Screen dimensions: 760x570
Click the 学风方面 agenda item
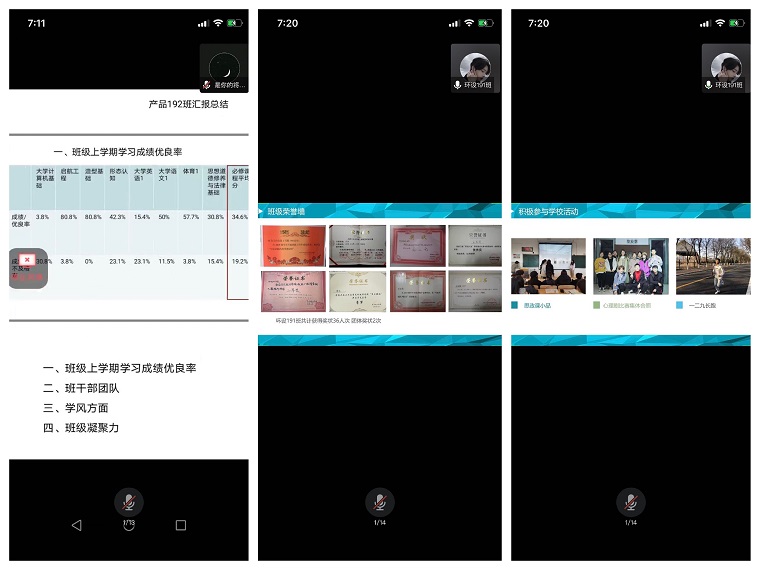coord(75,408)
